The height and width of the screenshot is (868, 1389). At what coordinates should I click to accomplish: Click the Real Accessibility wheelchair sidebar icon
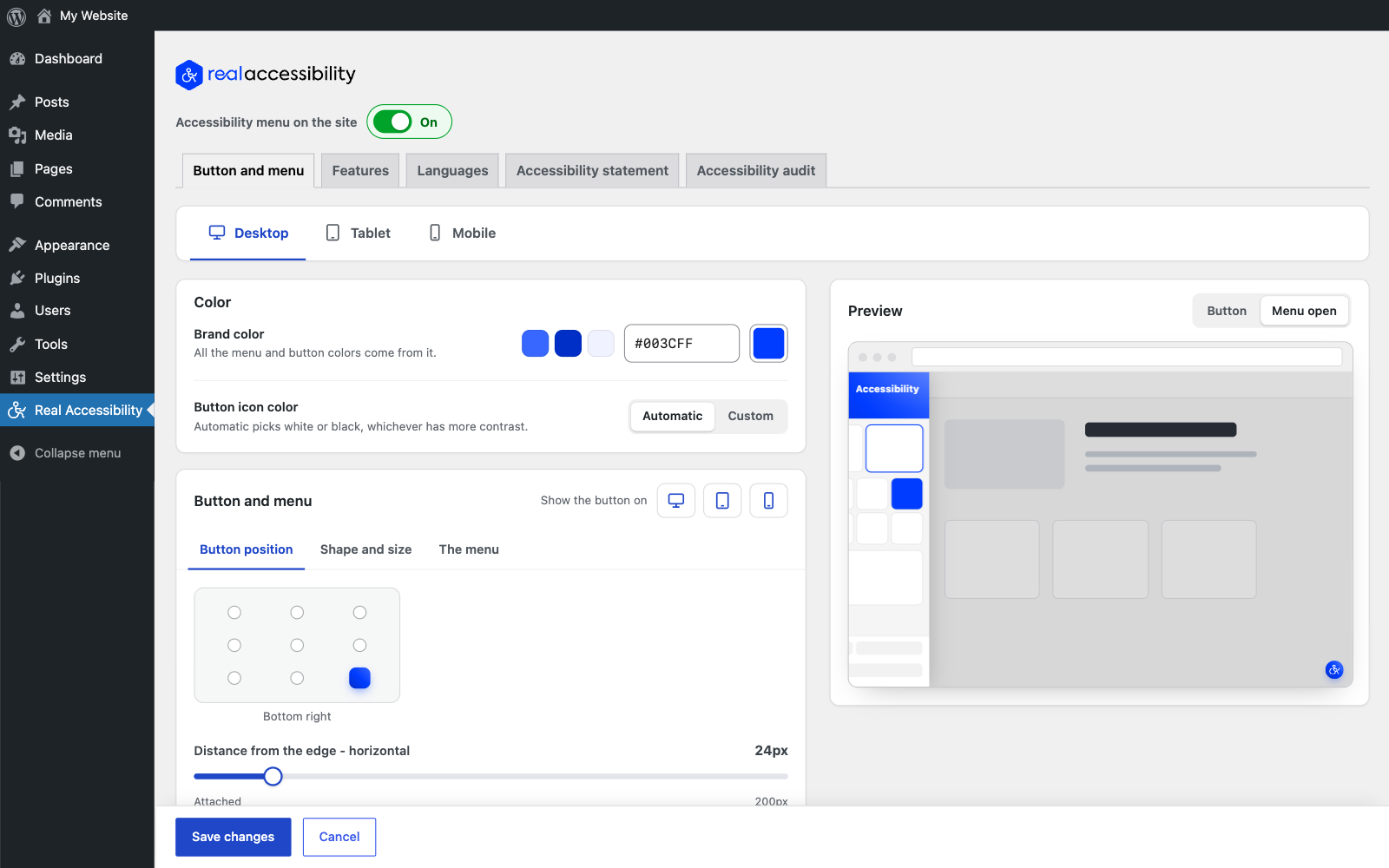17,411
